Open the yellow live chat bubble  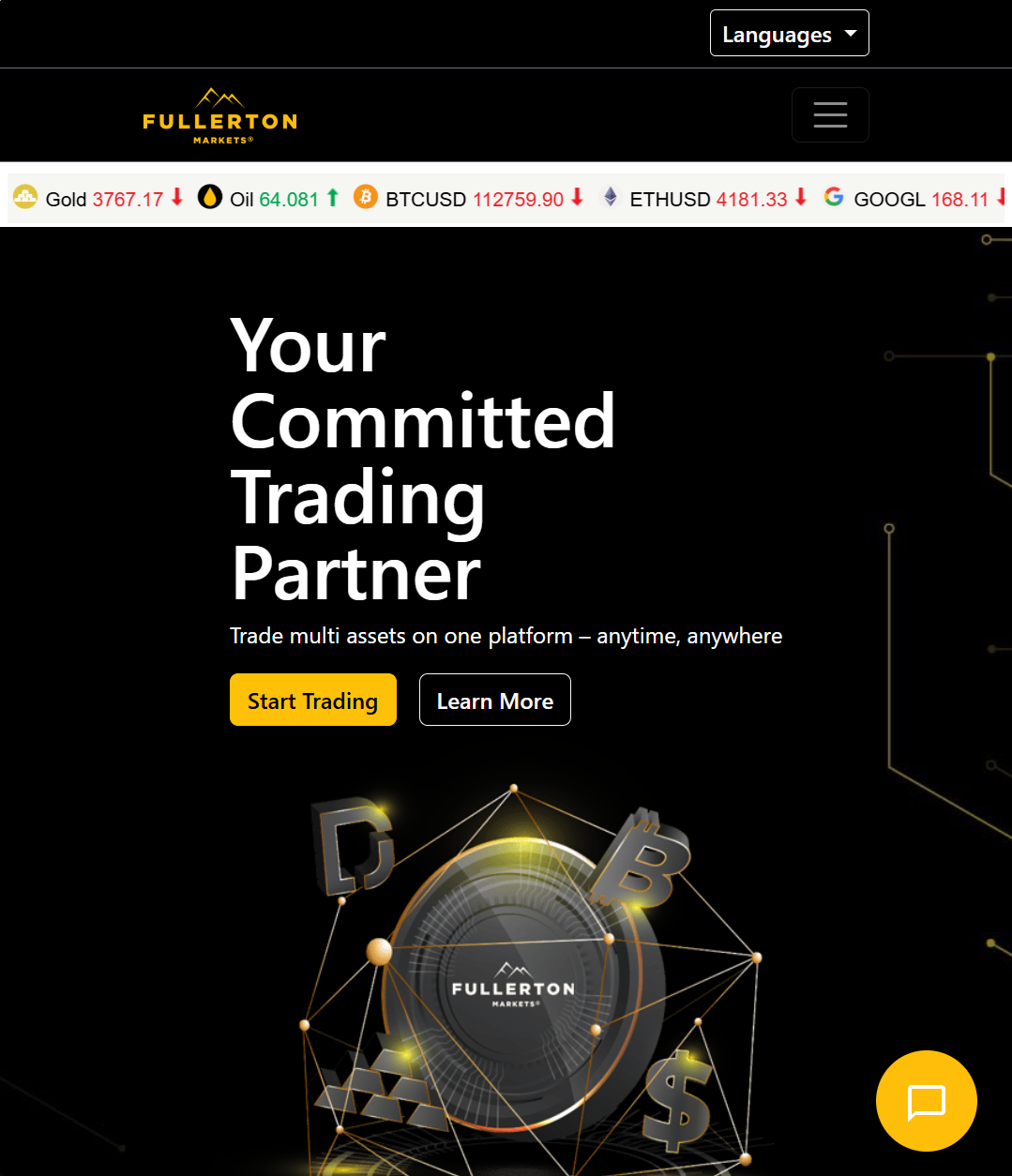[x=927, y=1101]
